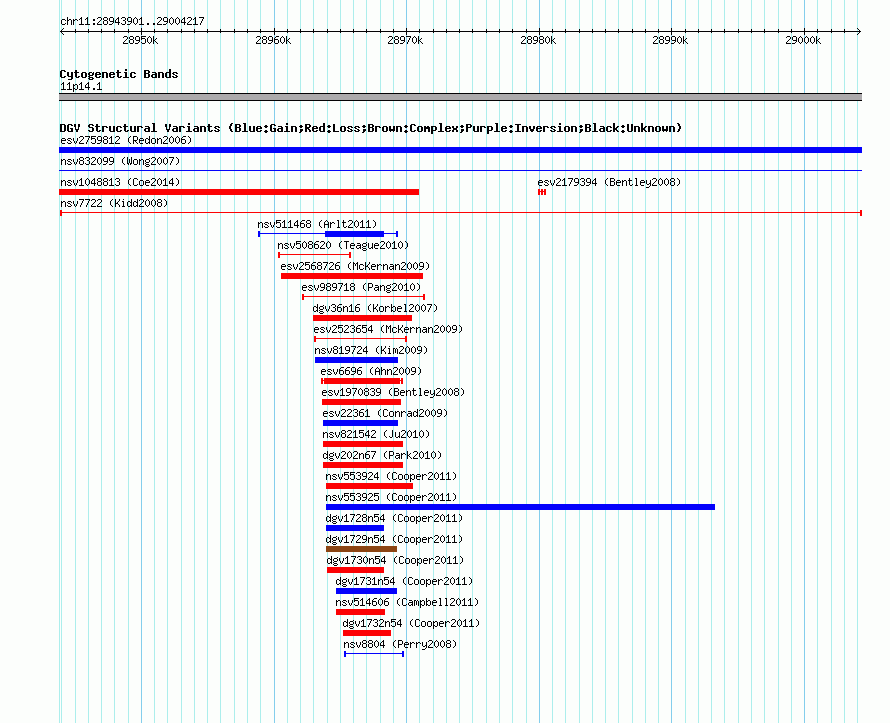Click the red dgv36n16 loss bar

(363, 318)
